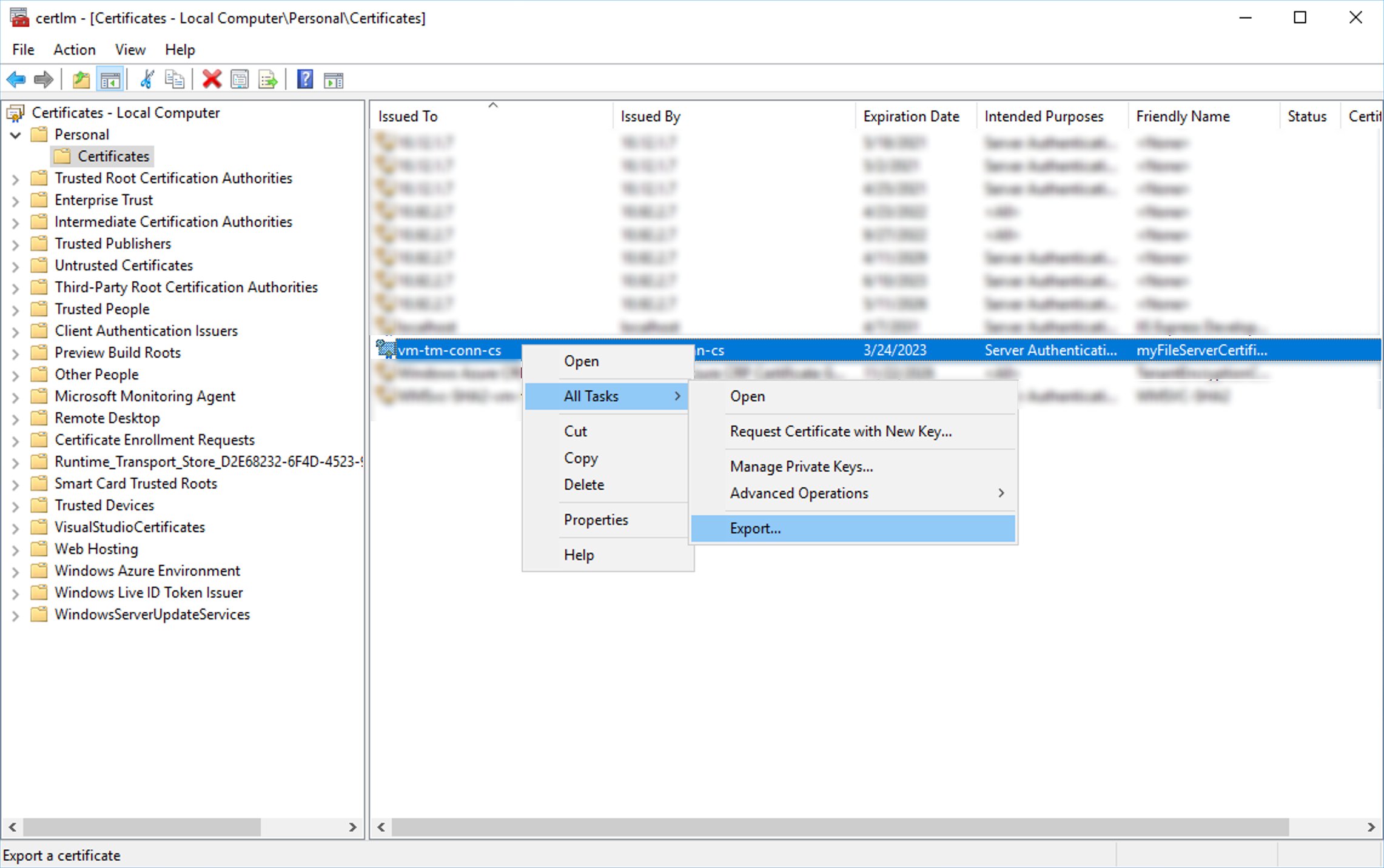The width and height of the screenshot is (1384, 868).
Task: Click the red X Delete toolbar icon
Action: pyautogui.click(x=212, y=79)
